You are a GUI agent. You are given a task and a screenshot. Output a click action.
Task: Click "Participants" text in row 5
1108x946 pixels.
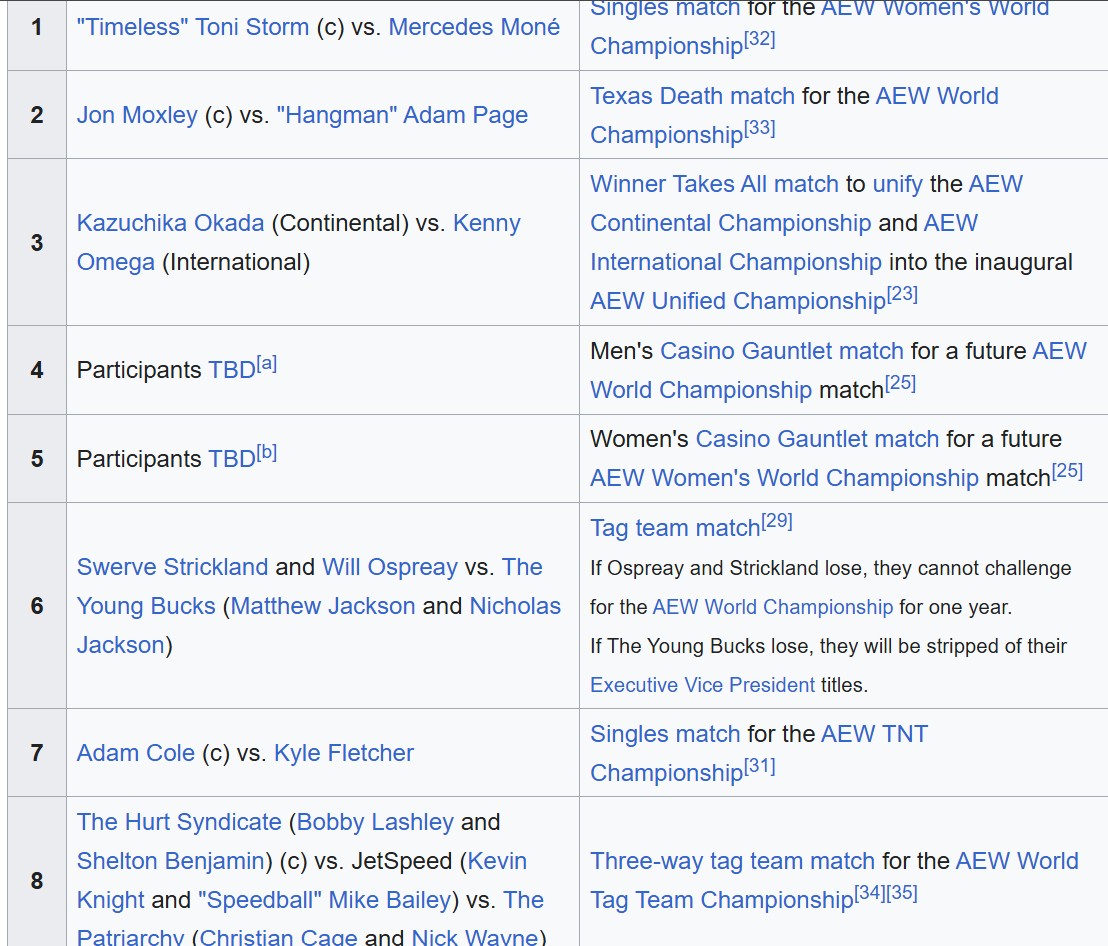[139, 459]
